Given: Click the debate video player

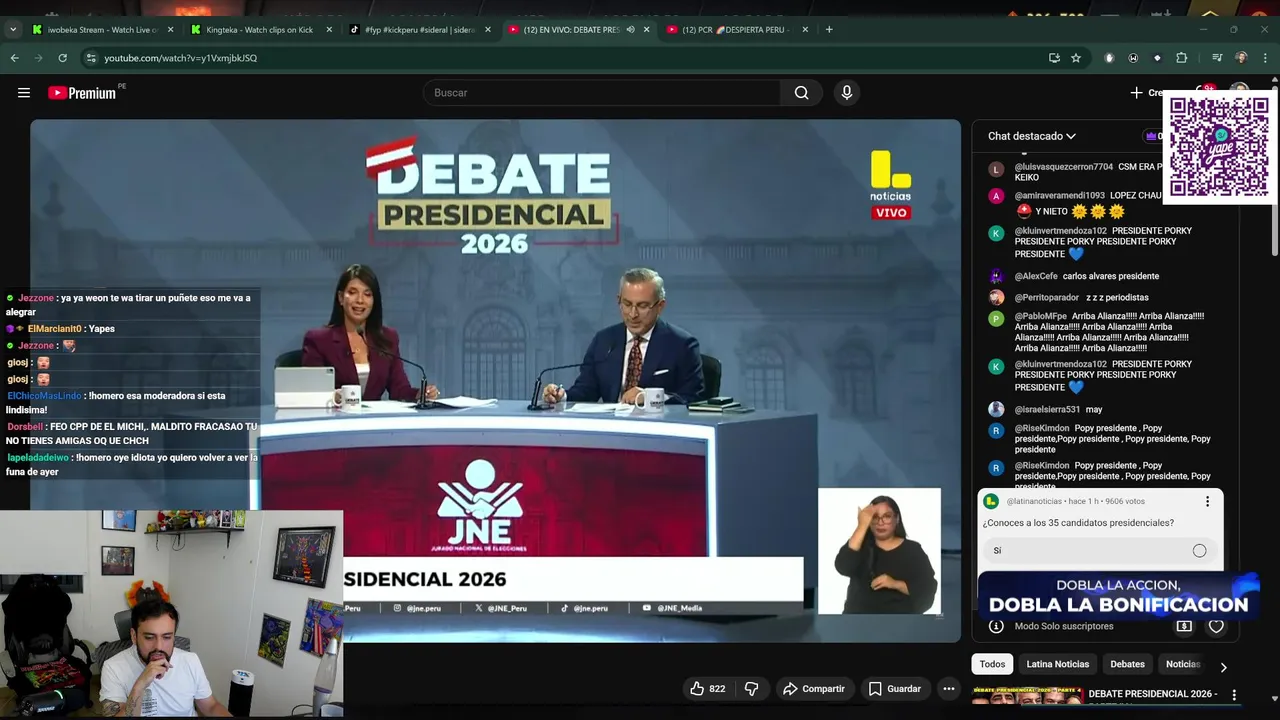Looking at the screenshot, I should (x=495, y=380).
